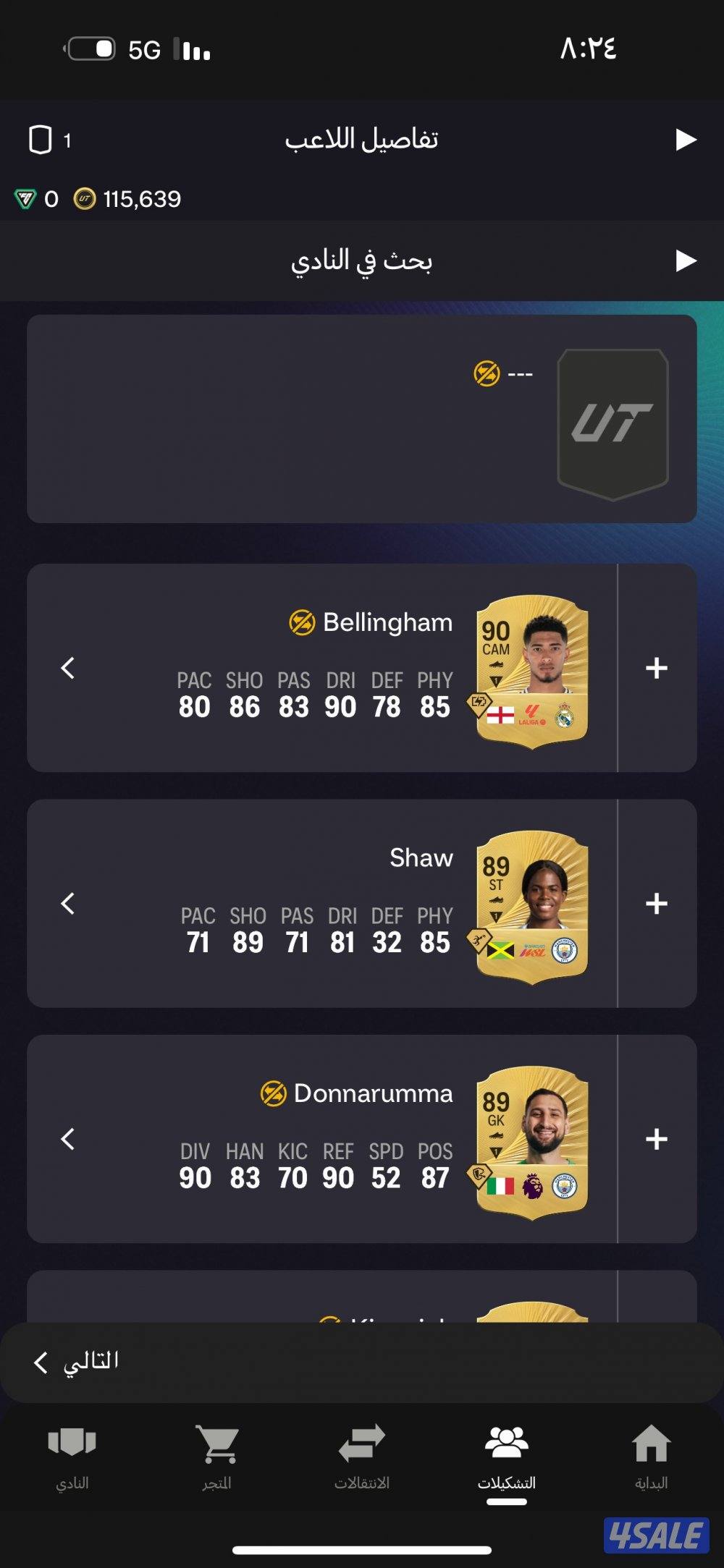Tap the empty UT player card slot
Viewport: 724px width, 1568px height.
pos(613,424)
